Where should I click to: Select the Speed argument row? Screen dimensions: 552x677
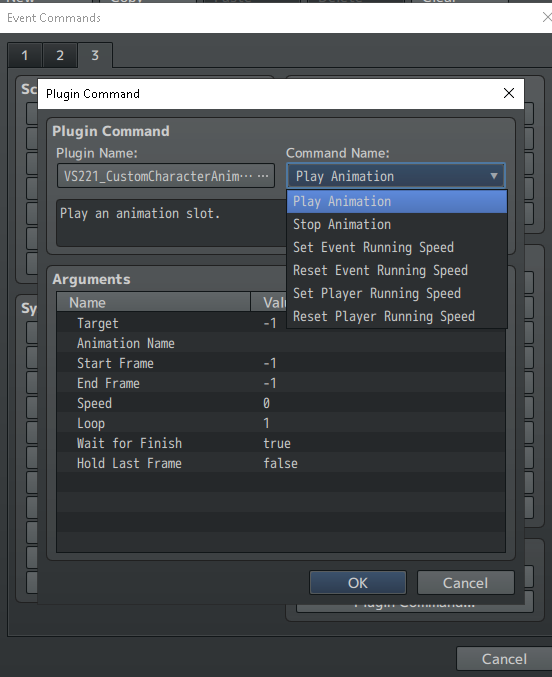pos(281,403)
